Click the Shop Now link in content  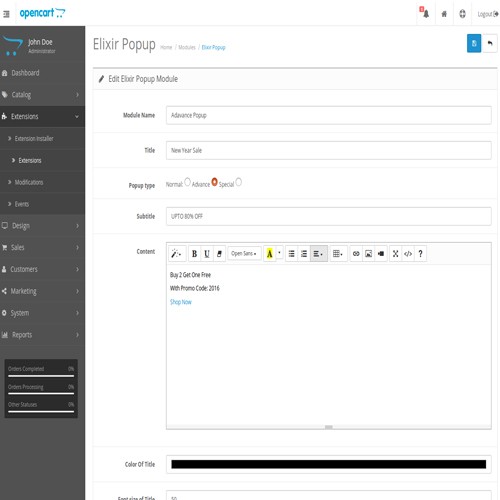pyautogui.click(x=181, y=302)
